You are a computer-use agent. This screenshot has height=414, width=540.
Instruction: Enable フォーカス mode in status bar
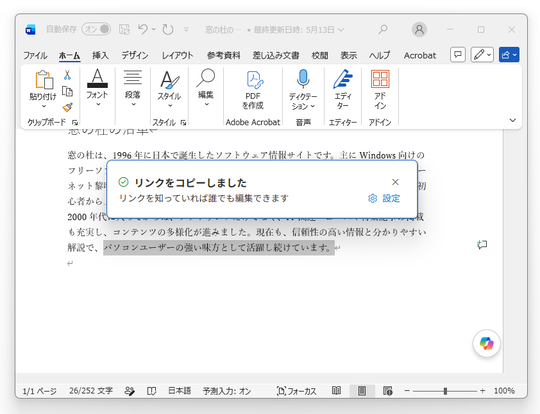pos(297,391)
